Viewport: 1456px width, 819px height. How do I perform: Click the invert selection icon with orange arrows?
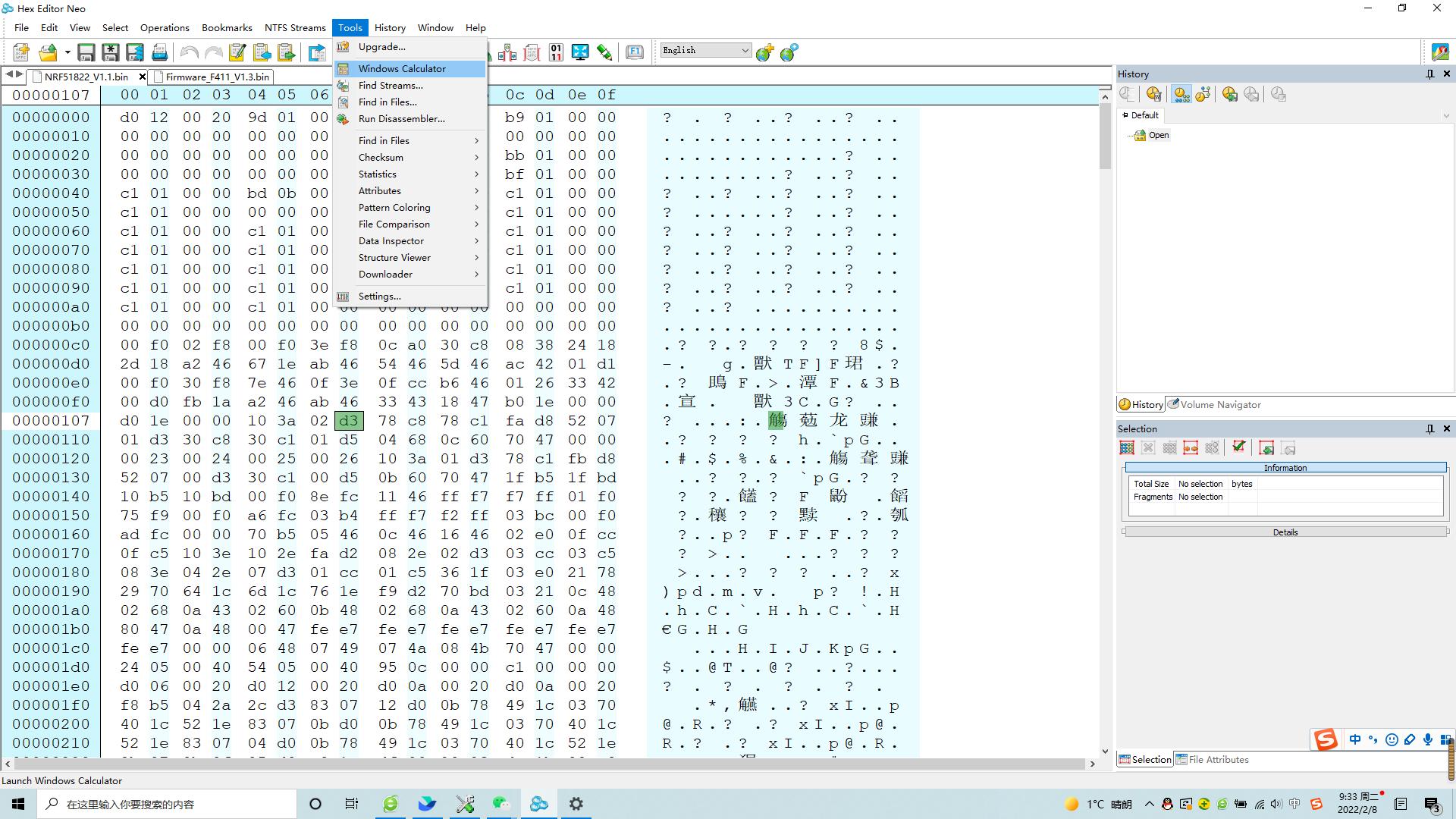coord(1191,448)
